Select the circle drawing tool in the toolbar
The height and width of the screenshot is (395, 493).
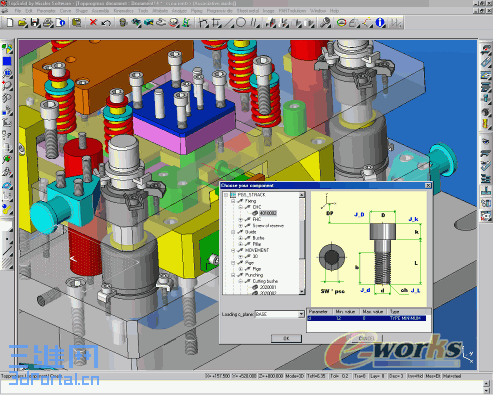coord(241,22)
